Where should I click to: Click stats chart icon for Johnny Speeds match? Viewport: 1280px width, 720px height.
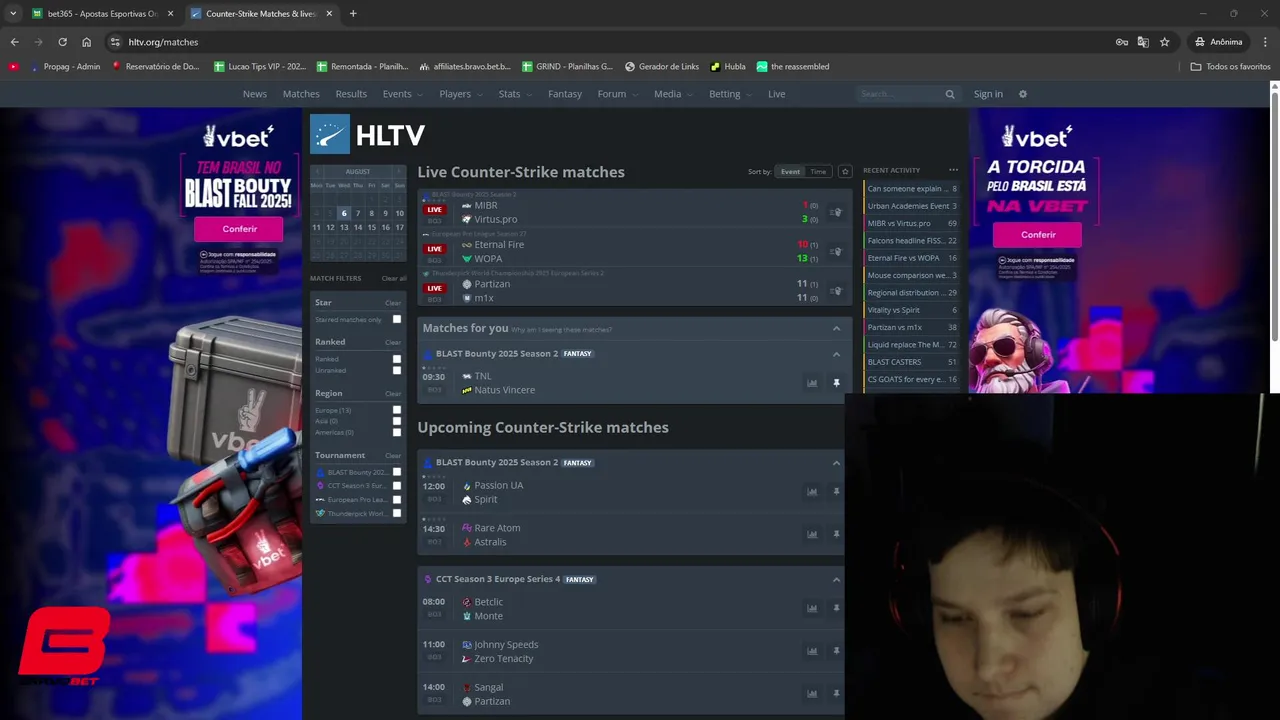[x=812, y=651]
